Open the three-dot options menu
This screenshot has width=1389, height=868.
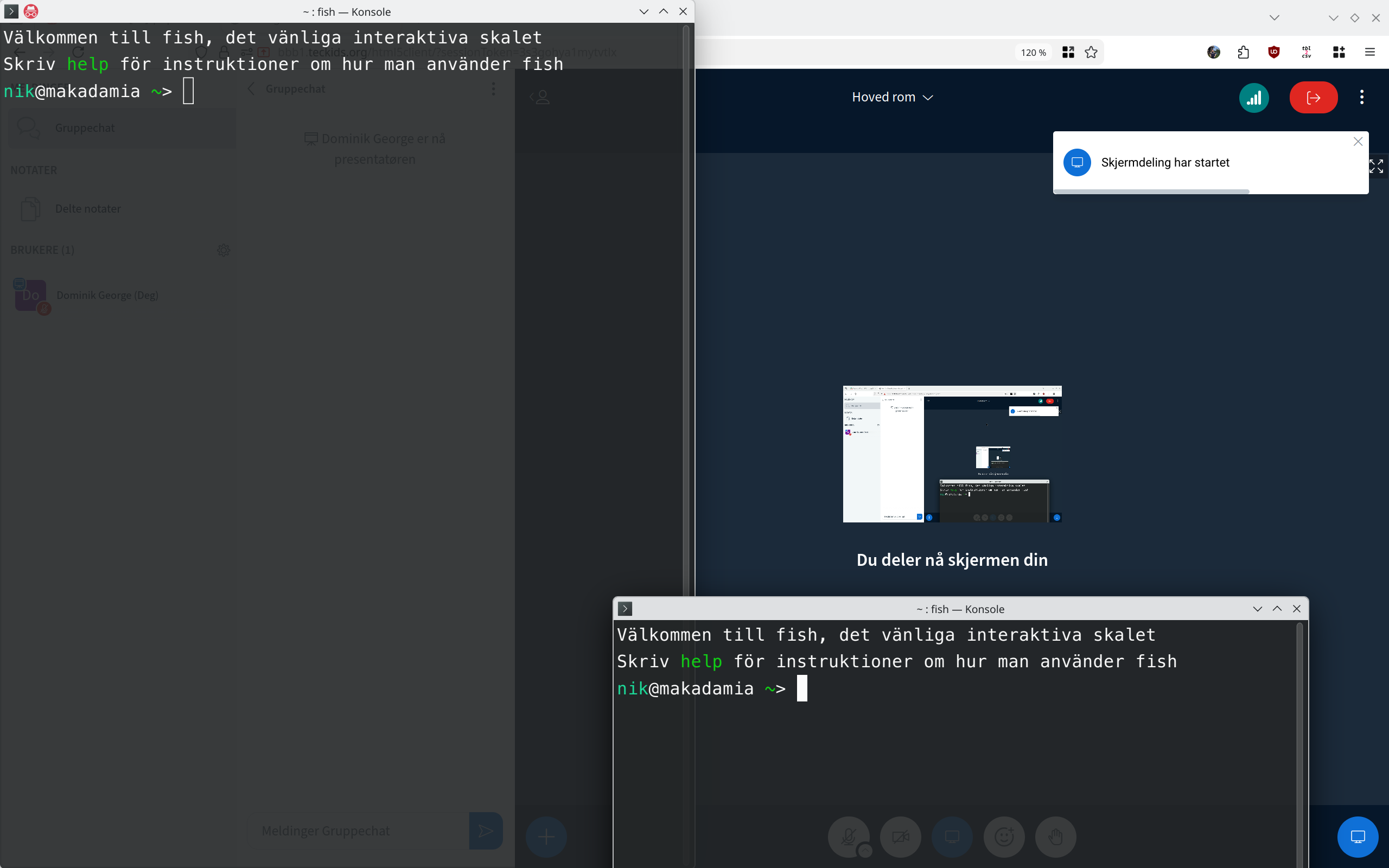(x=1361, y=98)
